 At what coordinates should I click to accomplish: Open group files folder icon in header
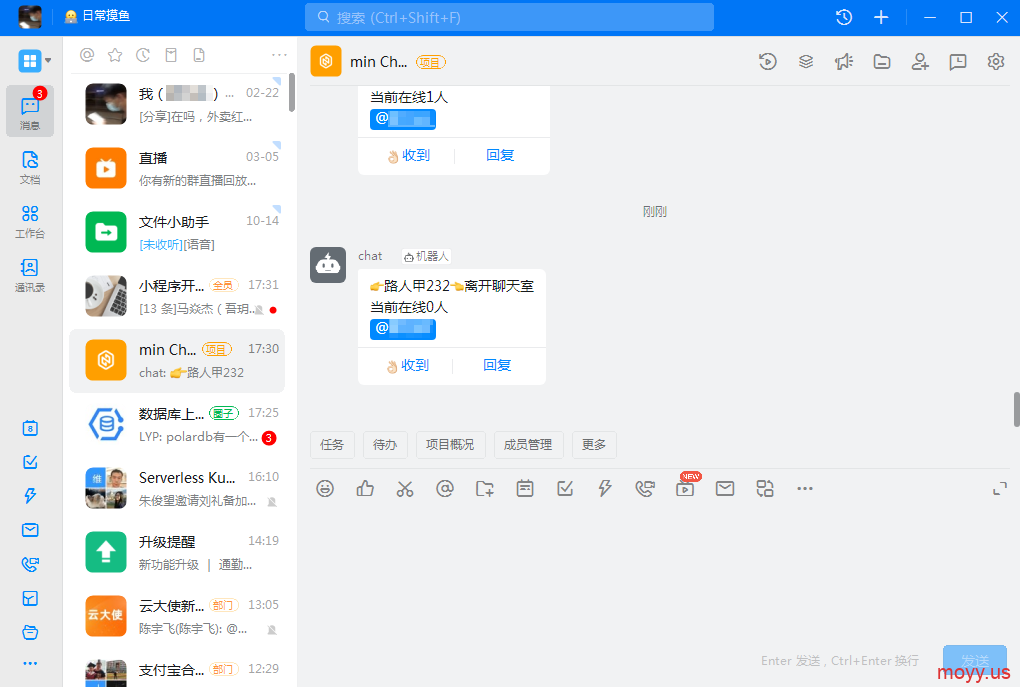[x=882, y=62]
